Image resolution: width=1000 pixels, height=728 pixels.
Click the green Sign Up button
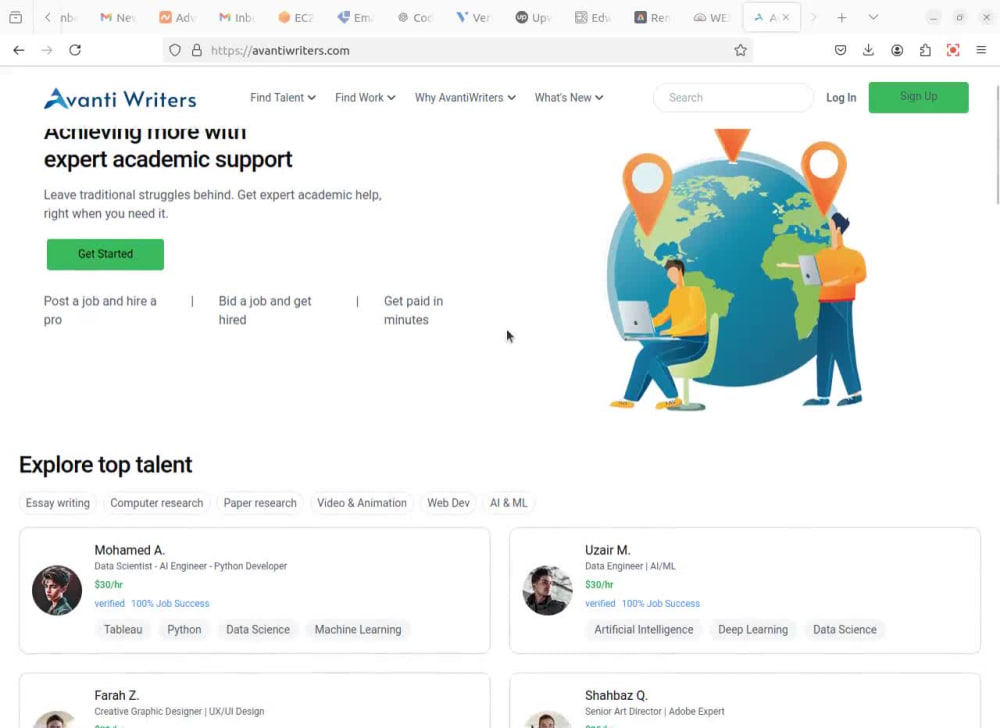point(918,98)
